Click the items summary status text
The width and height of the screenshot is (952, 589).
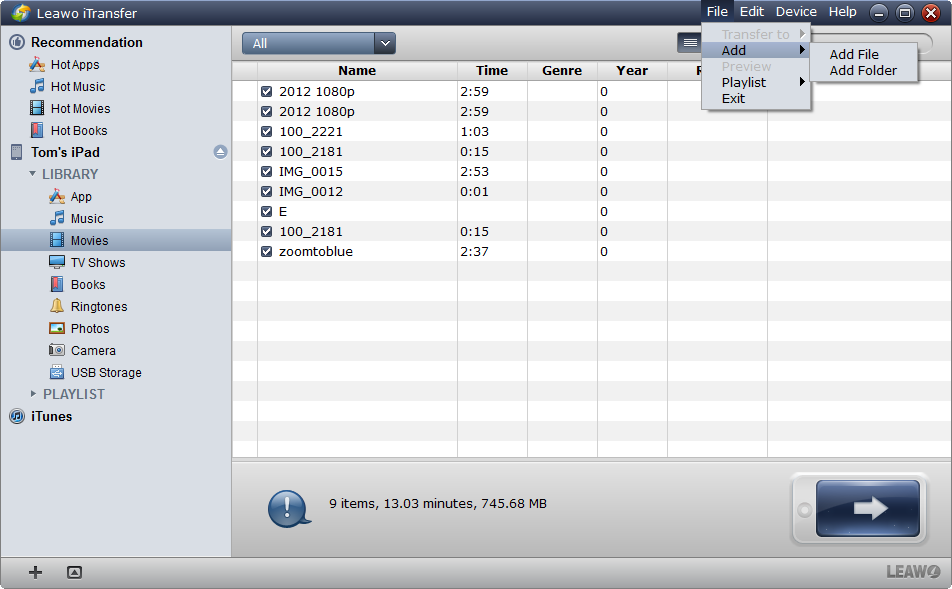(x=438, y=504)
